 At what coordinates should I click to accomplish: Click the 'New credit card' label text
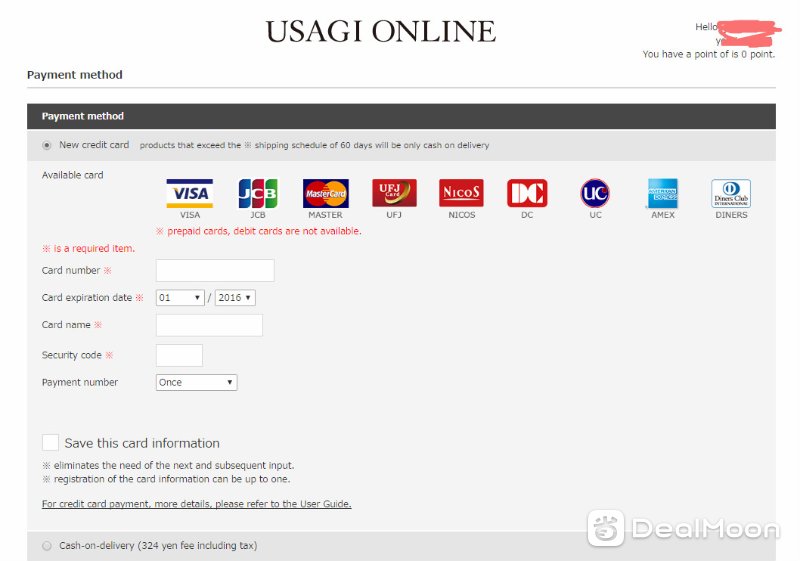tap(94, 145)
